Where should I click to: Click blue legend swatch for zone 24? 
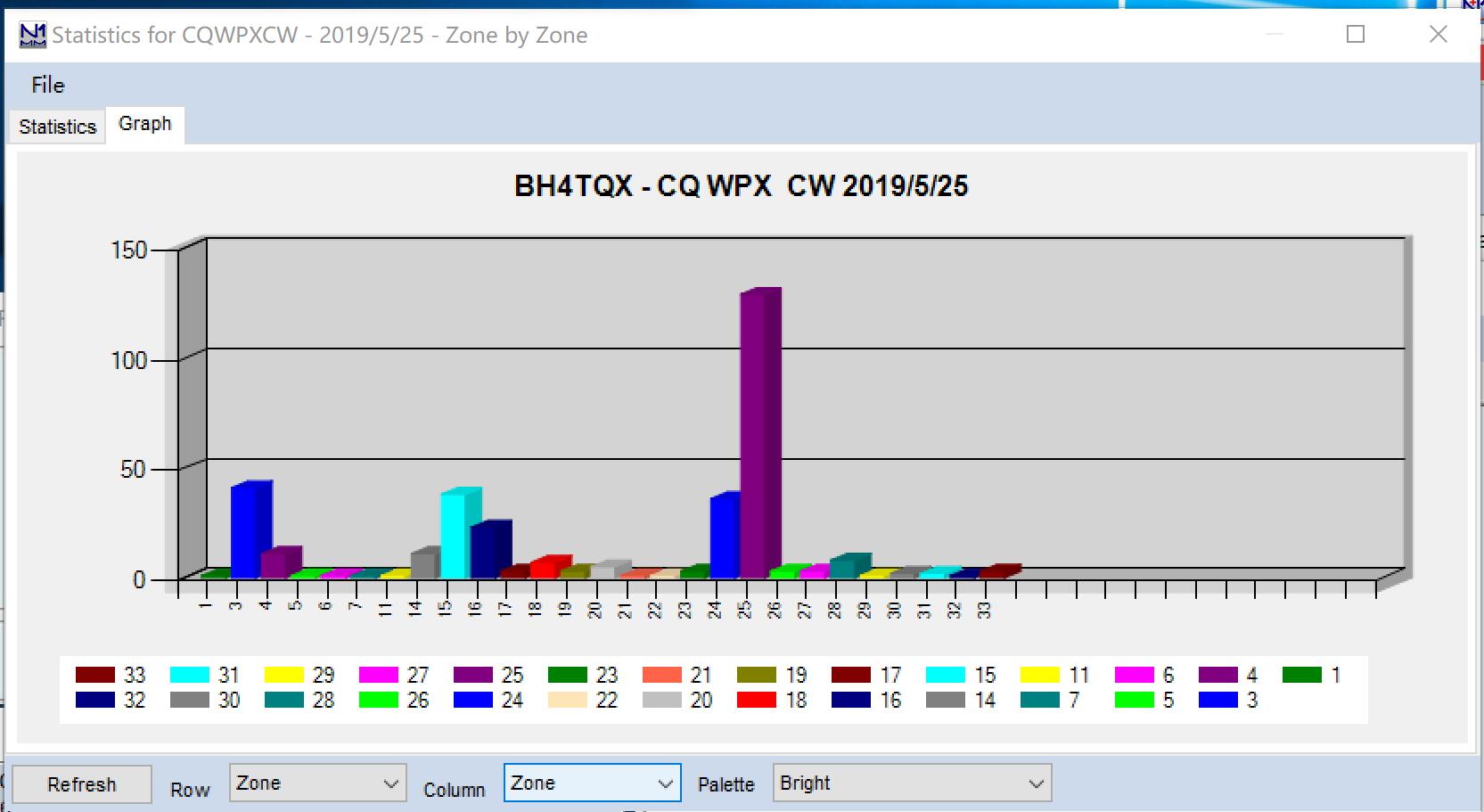click(x=473, y=700)
